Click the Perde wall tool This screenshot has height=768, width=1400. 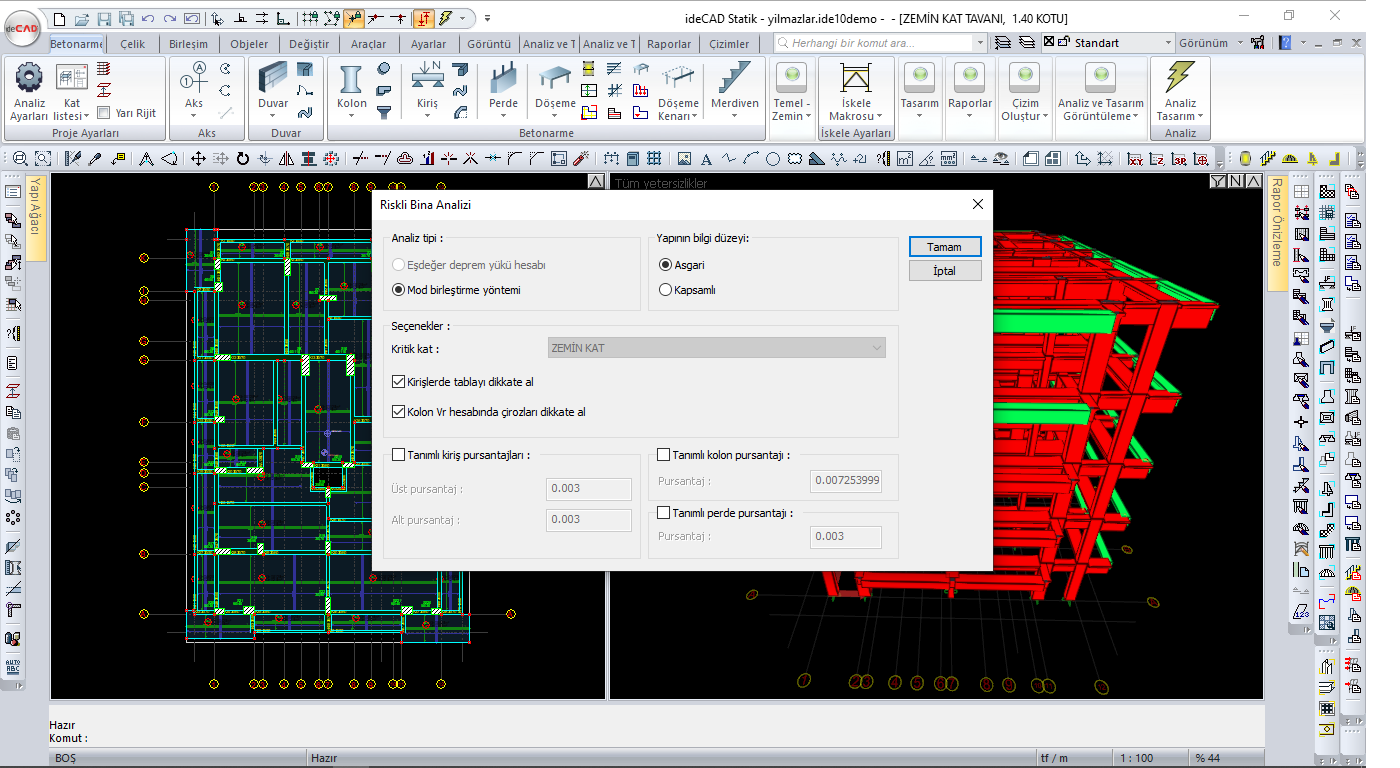503,82
